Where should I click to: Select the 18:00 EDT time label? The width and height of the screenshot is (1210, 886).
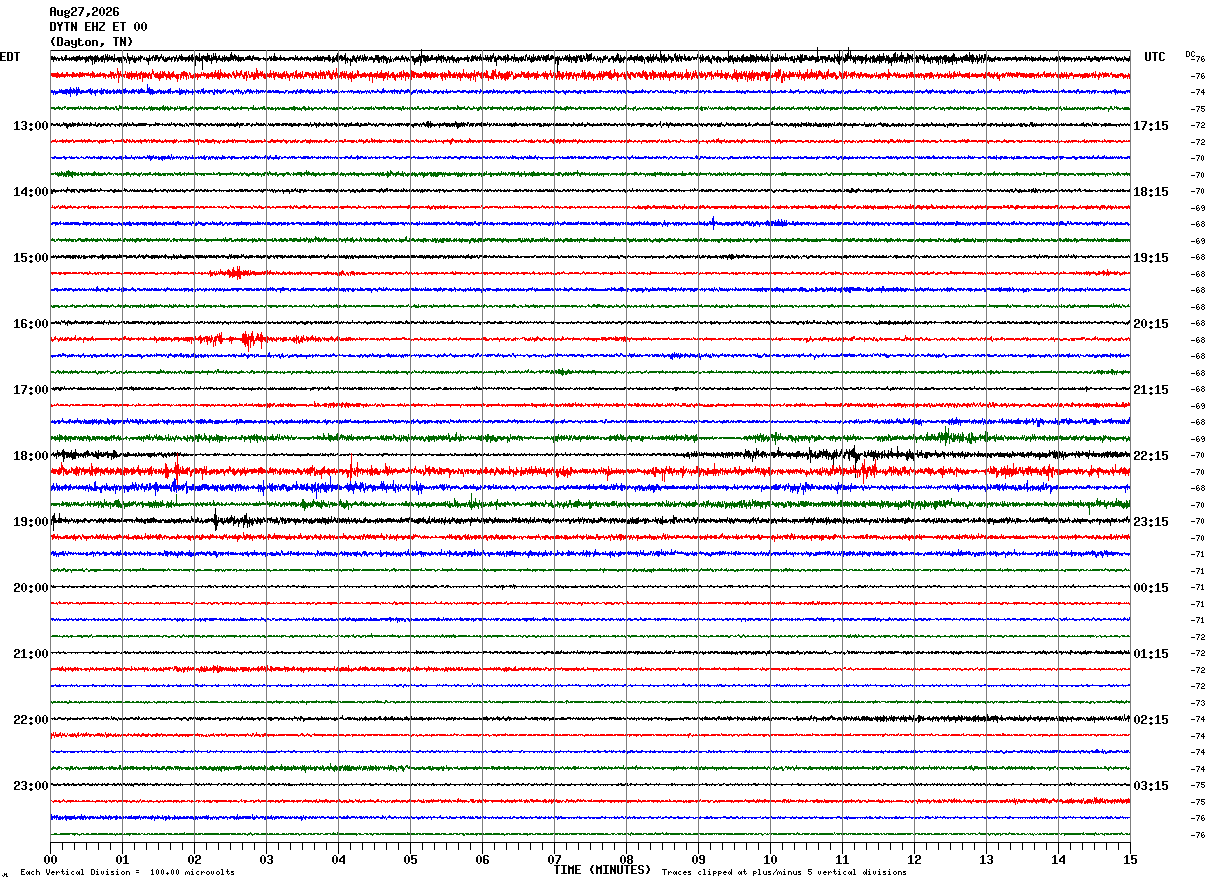click(x=31, y=456)
